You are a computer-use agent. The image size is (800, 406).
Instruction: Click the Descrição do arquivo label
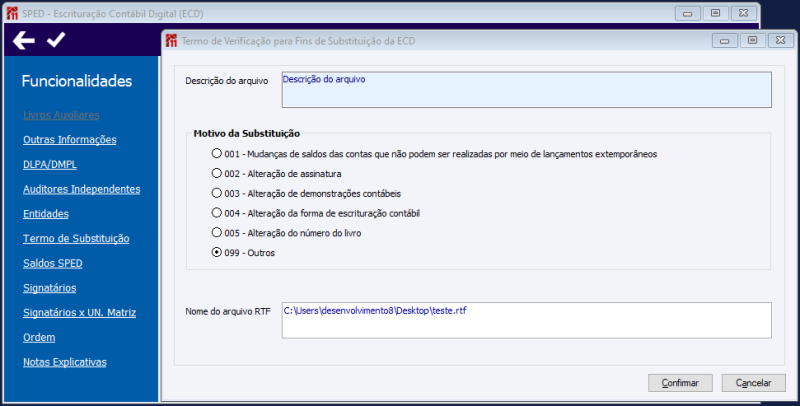(227, 81)
